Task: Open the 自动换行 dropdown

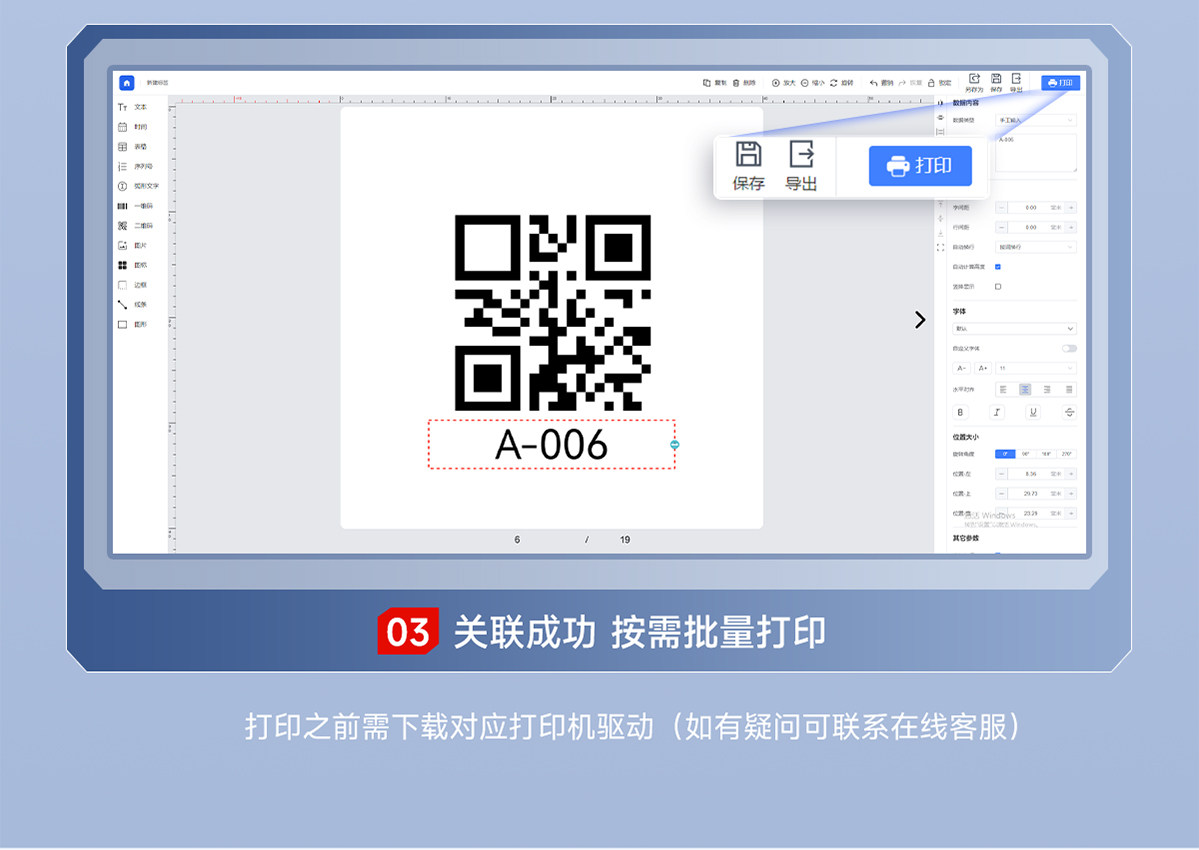Action: click(x=1035, y=247)
